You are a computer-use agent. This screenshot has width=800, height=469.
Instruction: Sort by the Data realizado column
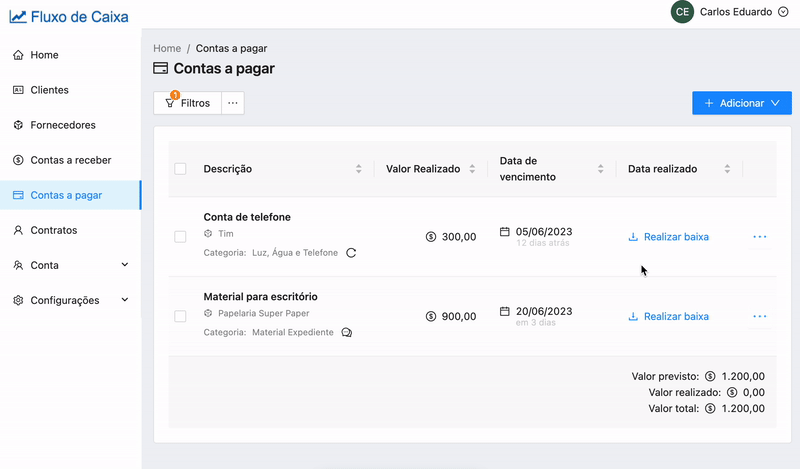pos(727,169)
